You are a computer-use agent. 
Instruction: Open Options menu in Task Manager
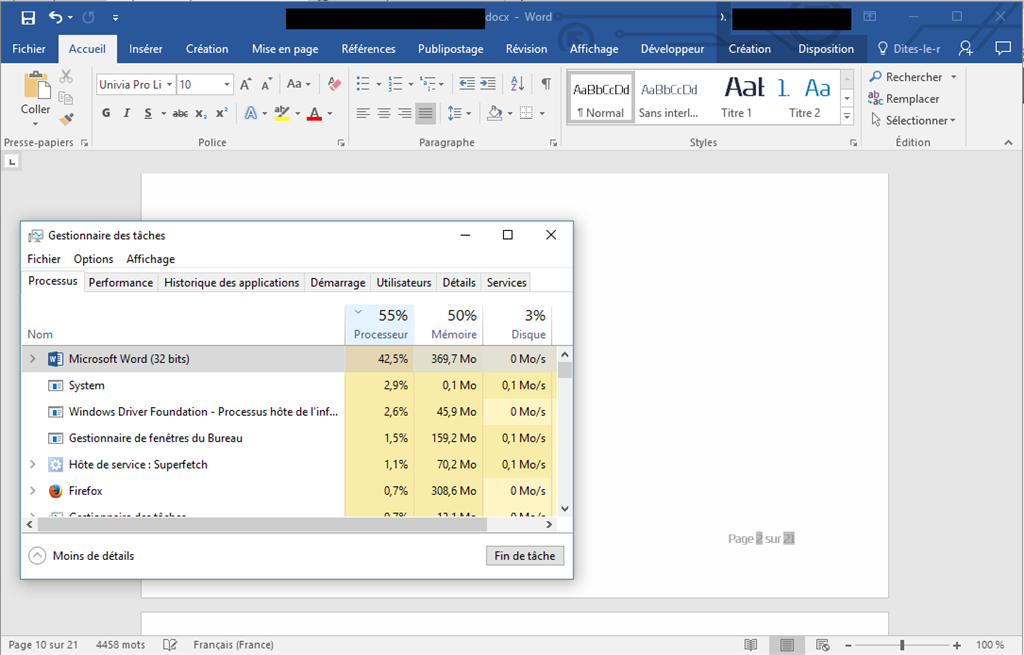coord(93,259)
